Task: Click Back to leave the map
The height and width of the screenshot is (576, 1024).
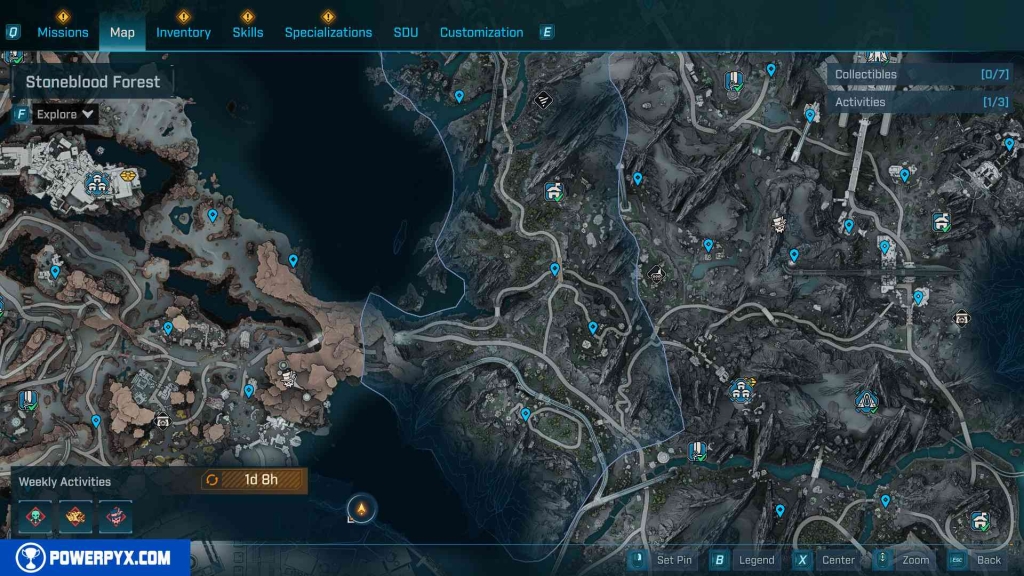Action: click(989, 560)
